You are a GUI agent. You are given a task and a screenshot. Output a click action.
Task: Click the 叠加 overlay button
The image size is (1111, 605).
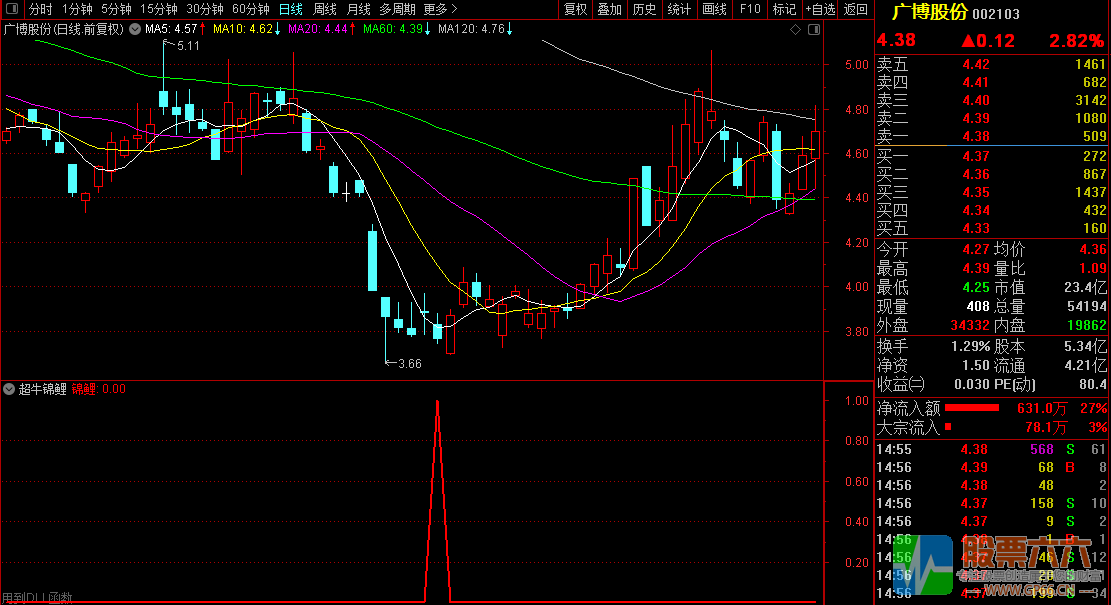click(609, 9)
